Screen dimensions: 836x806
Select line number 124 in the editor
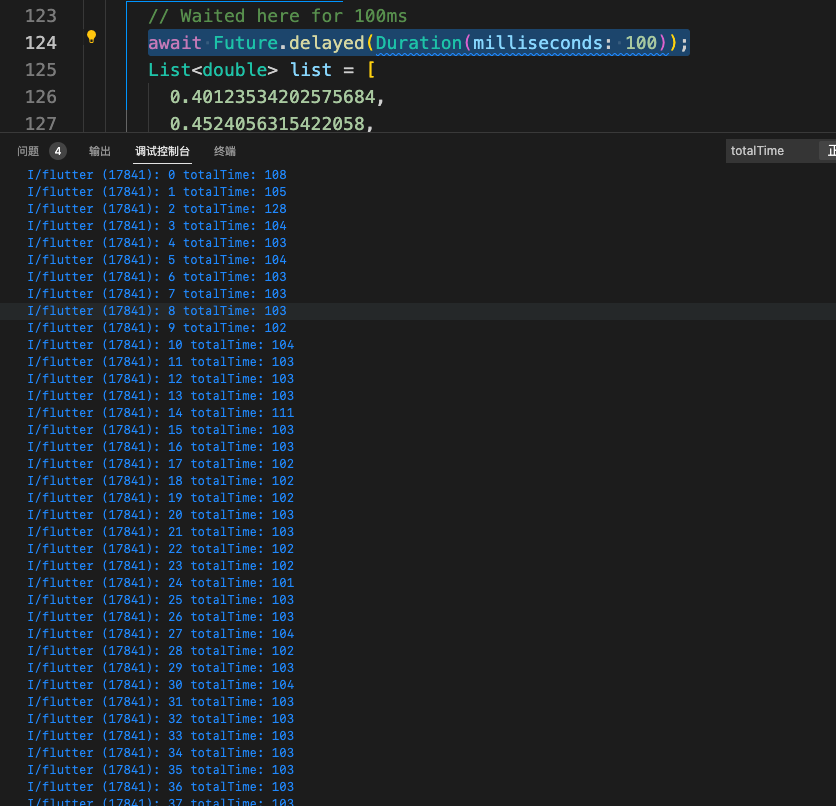point(40,42)
